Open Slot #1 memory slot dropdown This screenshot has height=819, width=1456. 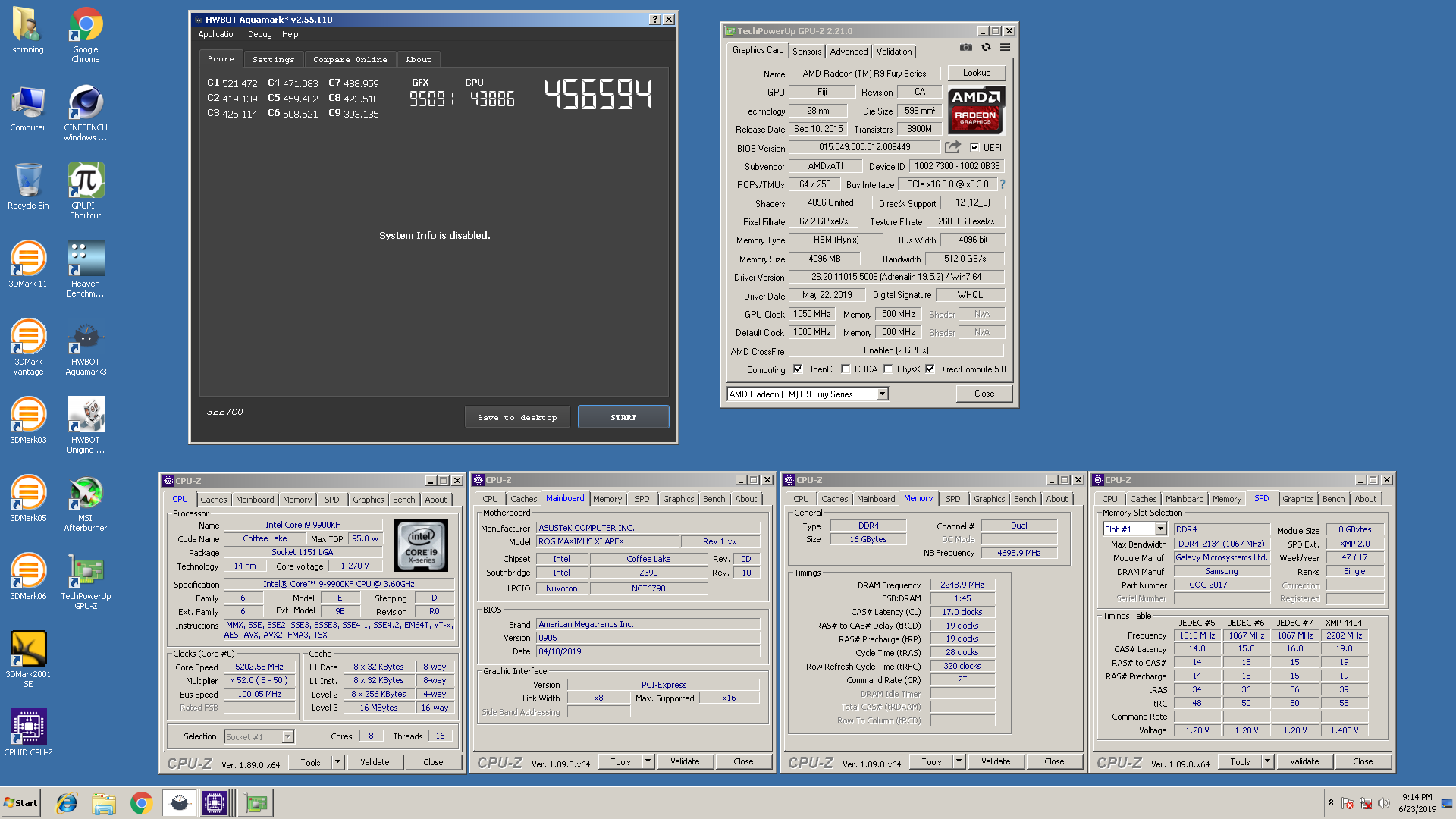1159,529
